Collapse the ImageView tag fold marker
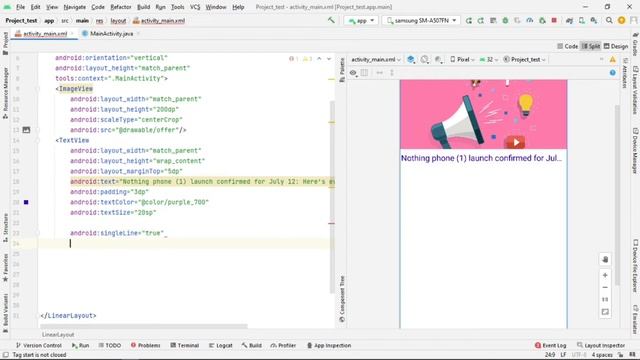The image size is (640, 360). coord(37,89)
